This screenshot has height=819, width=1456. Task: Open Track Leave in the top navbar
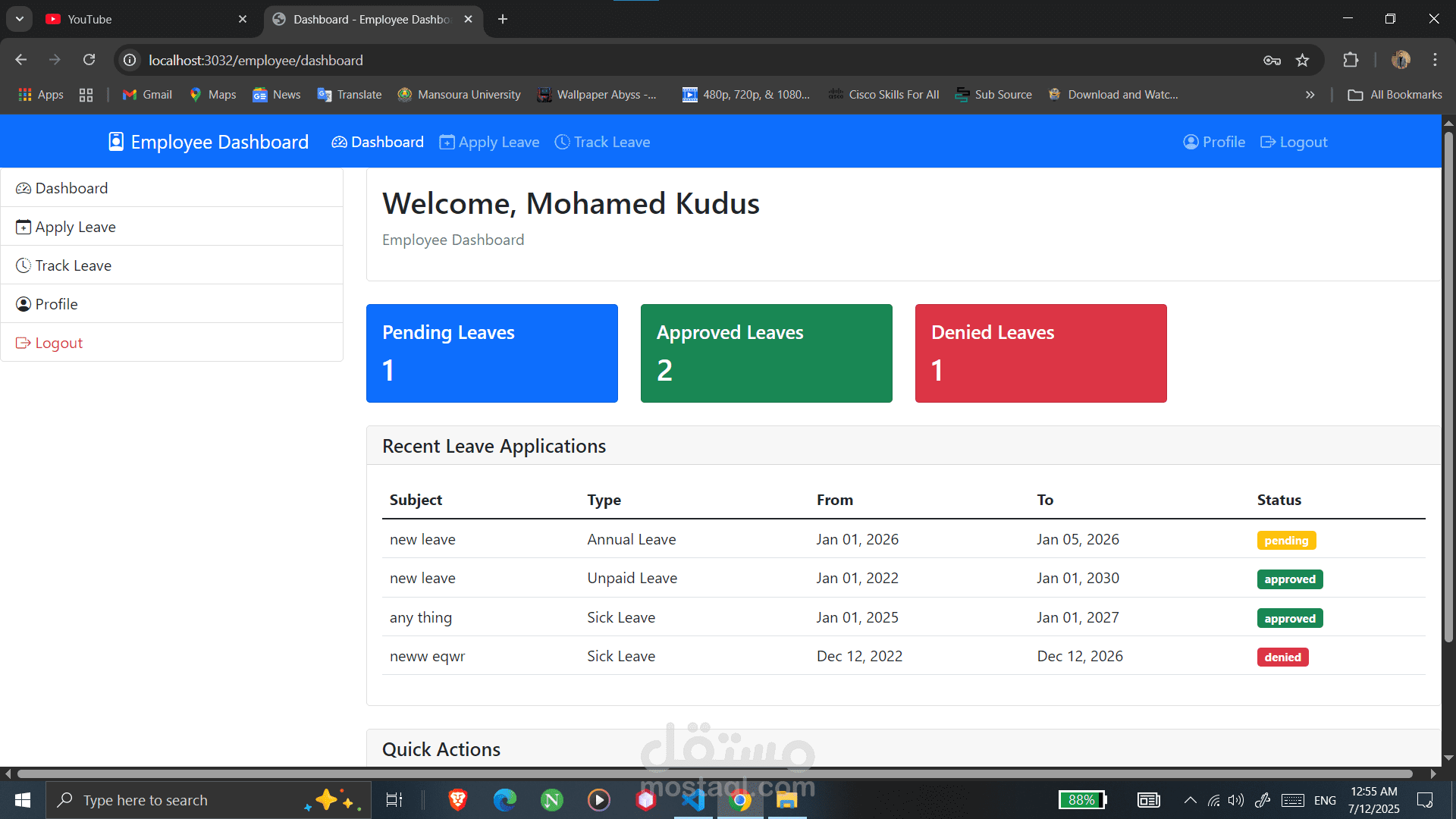[602, 142]
